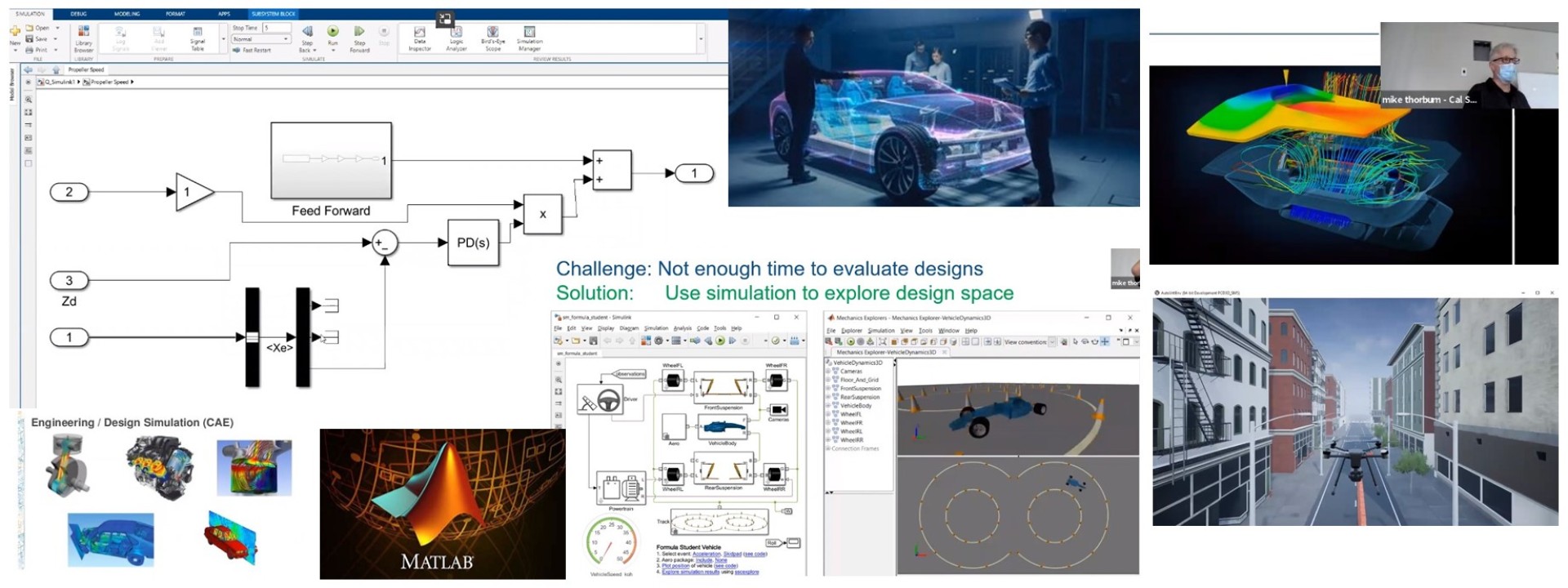The width and height of the screenshot is (1568, 588).
Task: Click the Fit to View palette icon
Action: (29, 113)
